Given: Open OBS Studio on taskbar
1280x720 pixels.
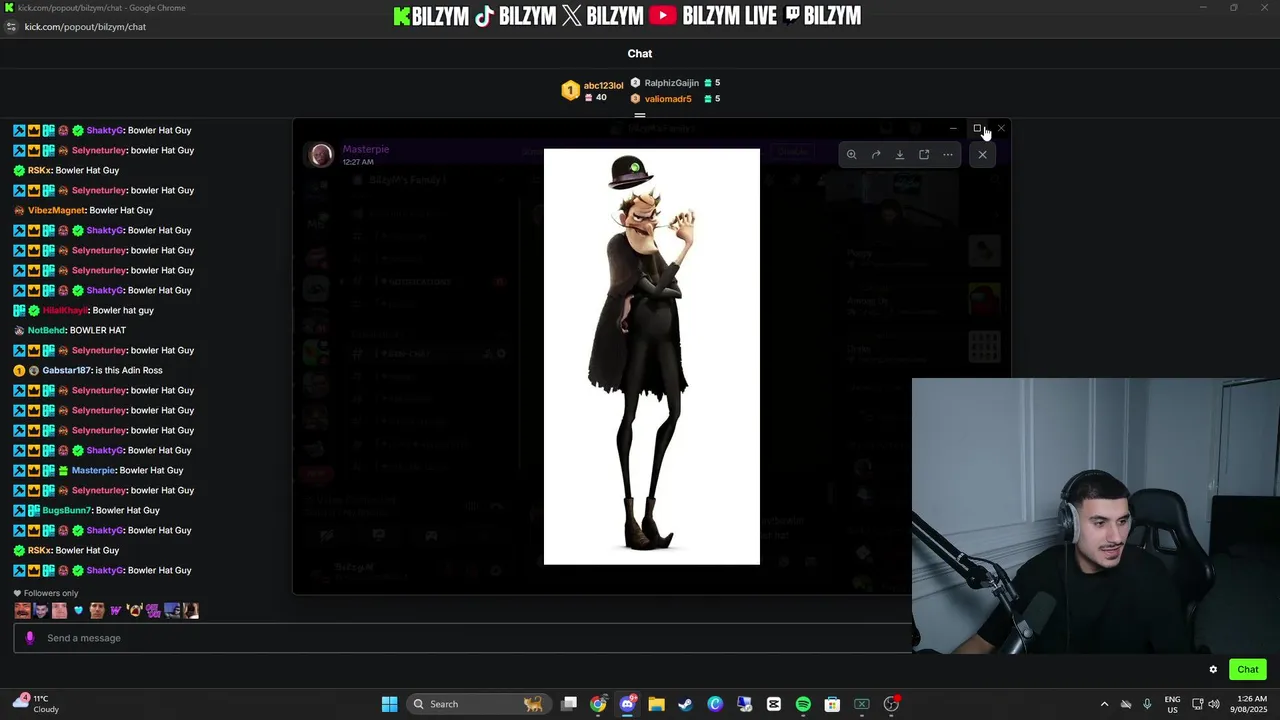Looking at the screenshot, I should [891, 704].
